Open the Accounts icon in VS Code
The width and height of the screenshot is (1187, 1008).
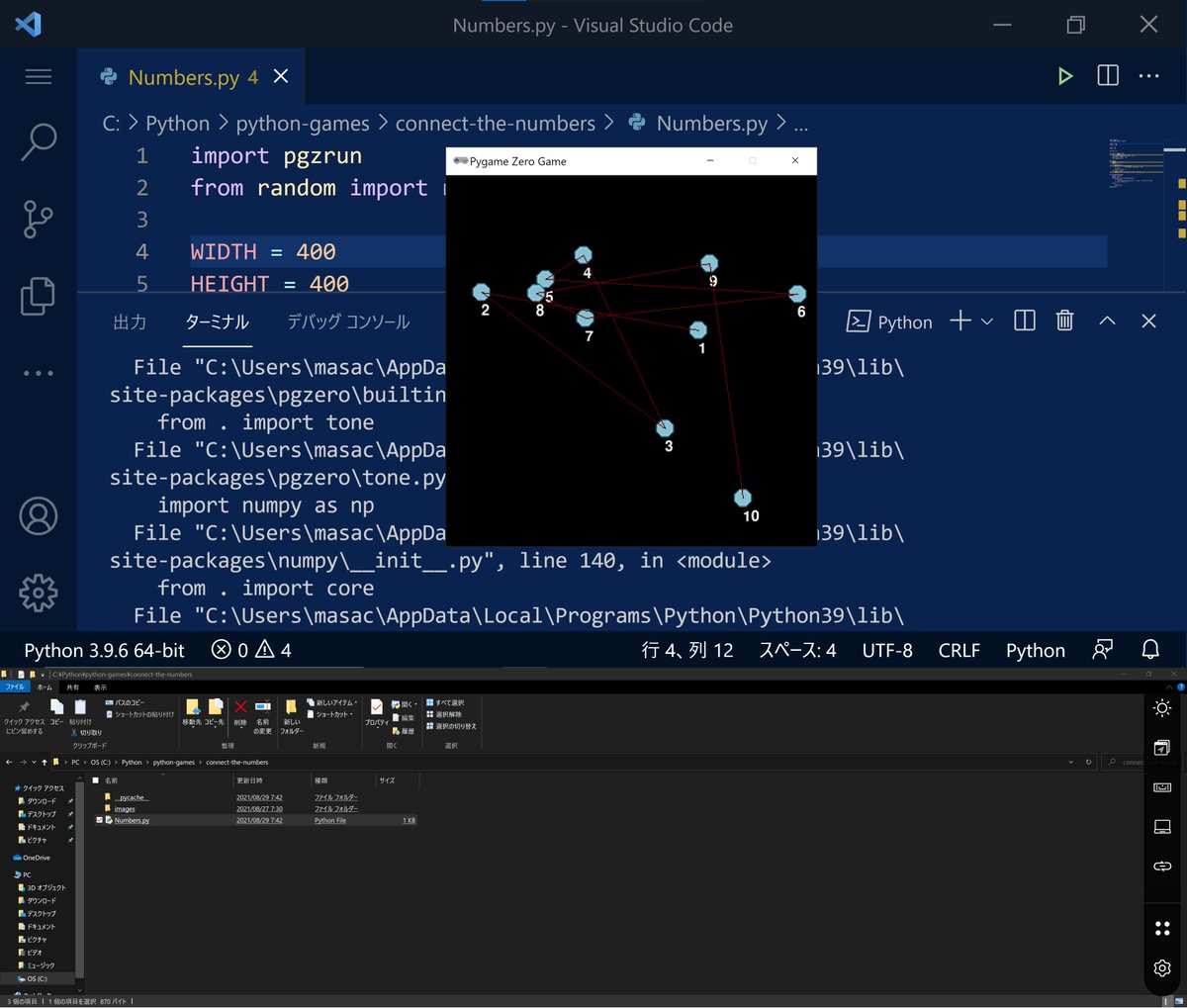pos(39,515)
